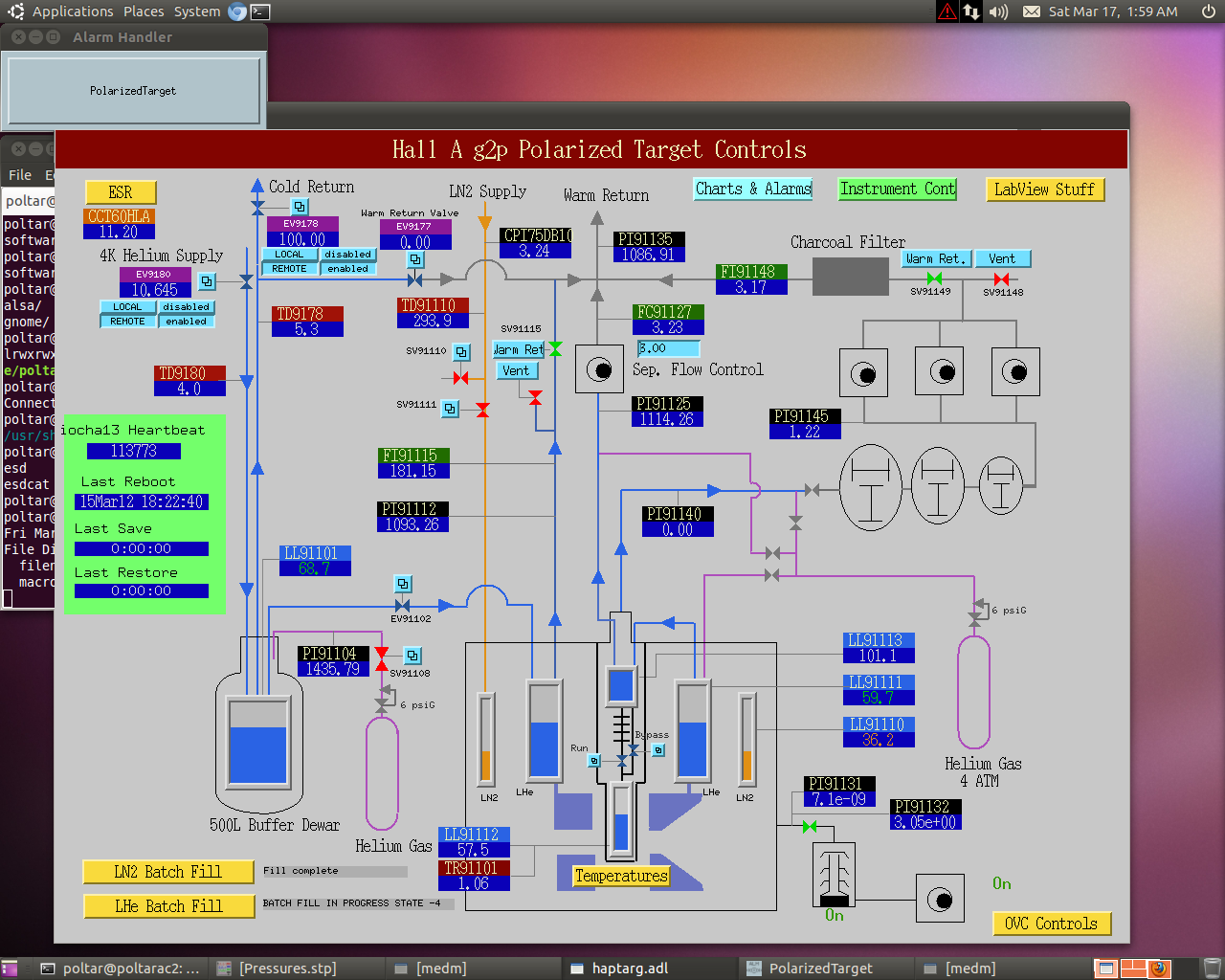Select Vent for charcoal filter
1225x980 pixels.
click(1002, 258)
